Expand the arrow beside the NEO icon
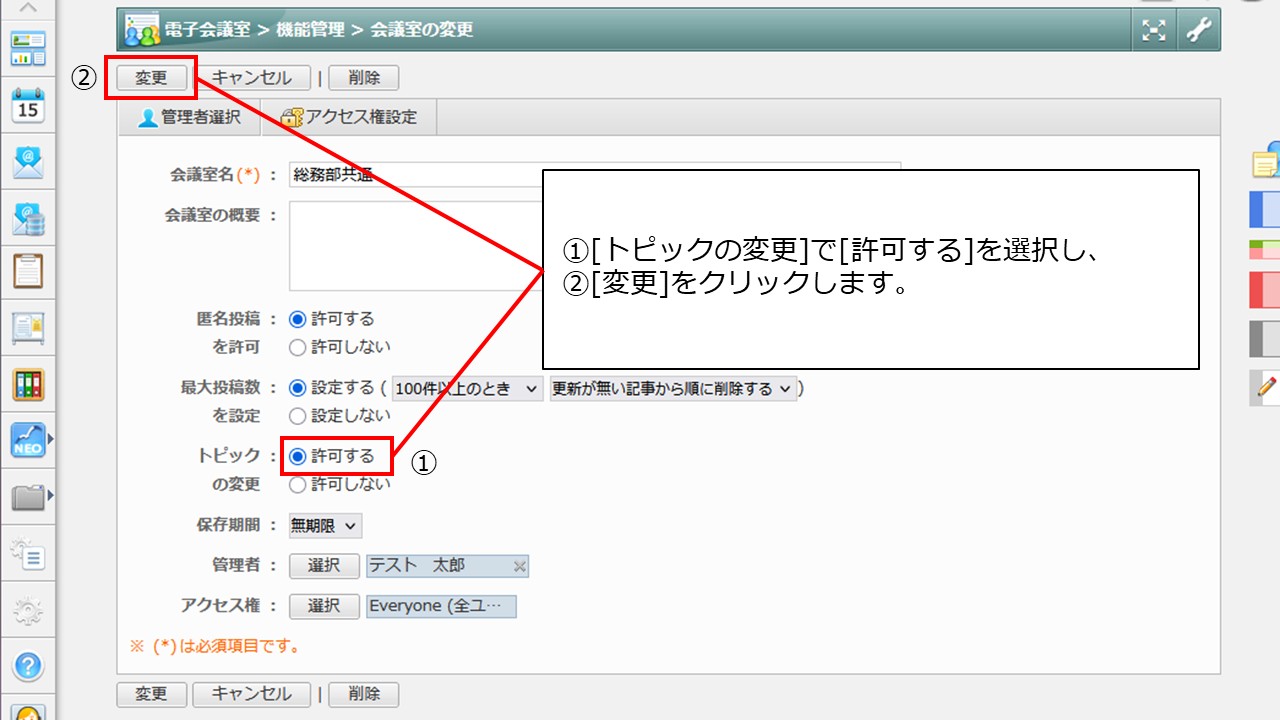The image size is (1280, 720). pos(49,438)
